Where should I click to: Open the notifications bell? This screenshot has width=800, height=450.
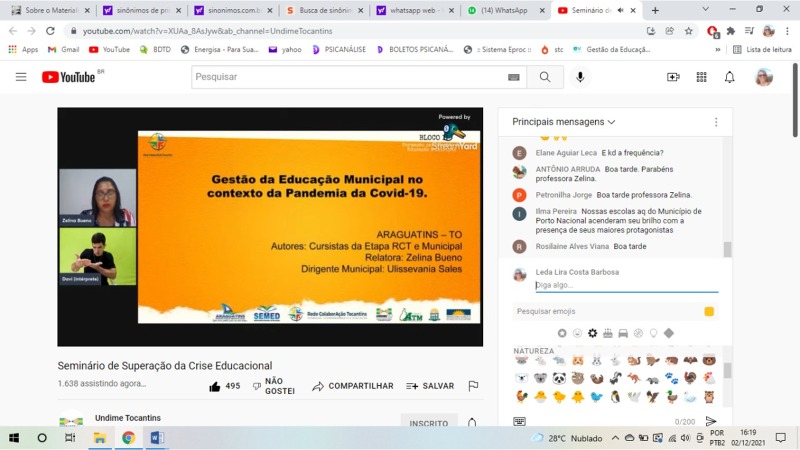[730, 77]
